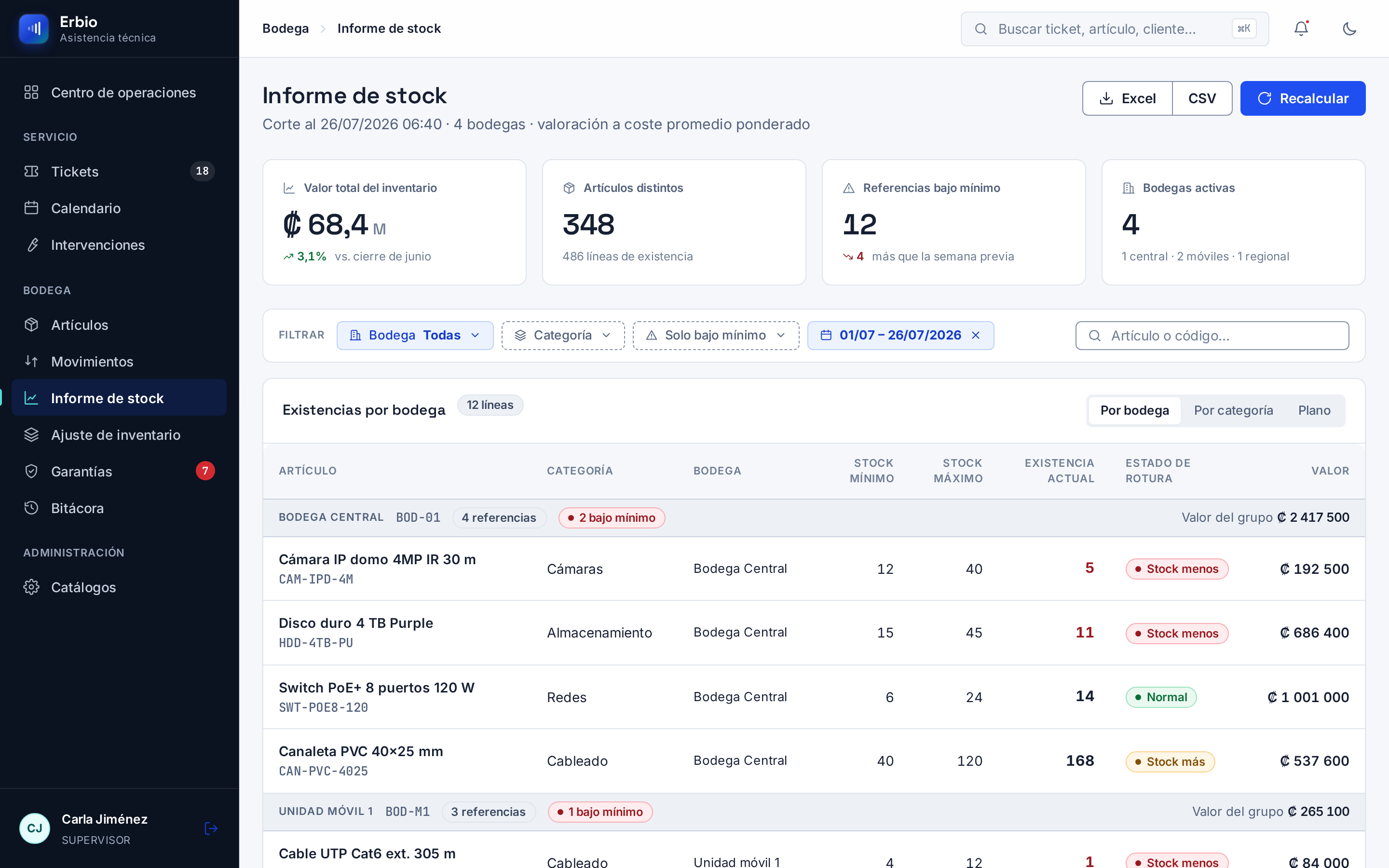Image resolution: width=1389 pixels, height=868 pixels.
Task: Open Ajuste de inventario page
Action: tap(119, 434)
